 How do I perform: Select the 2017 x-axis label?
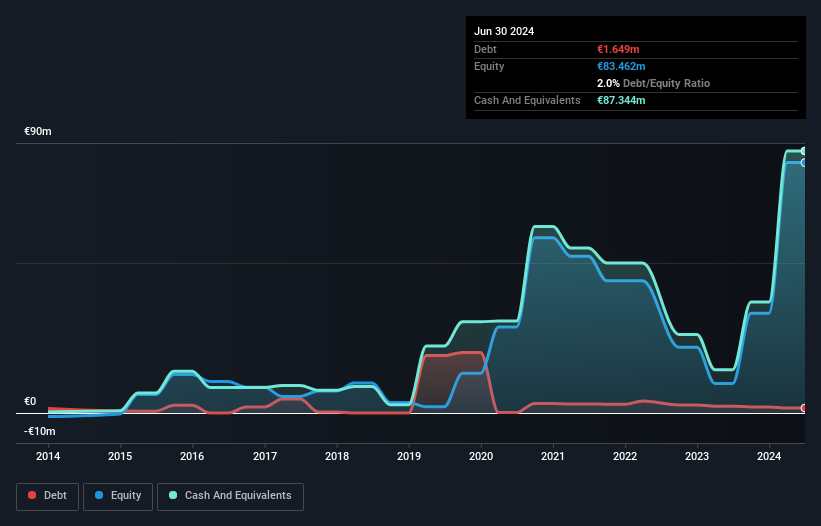pos(265,456)
